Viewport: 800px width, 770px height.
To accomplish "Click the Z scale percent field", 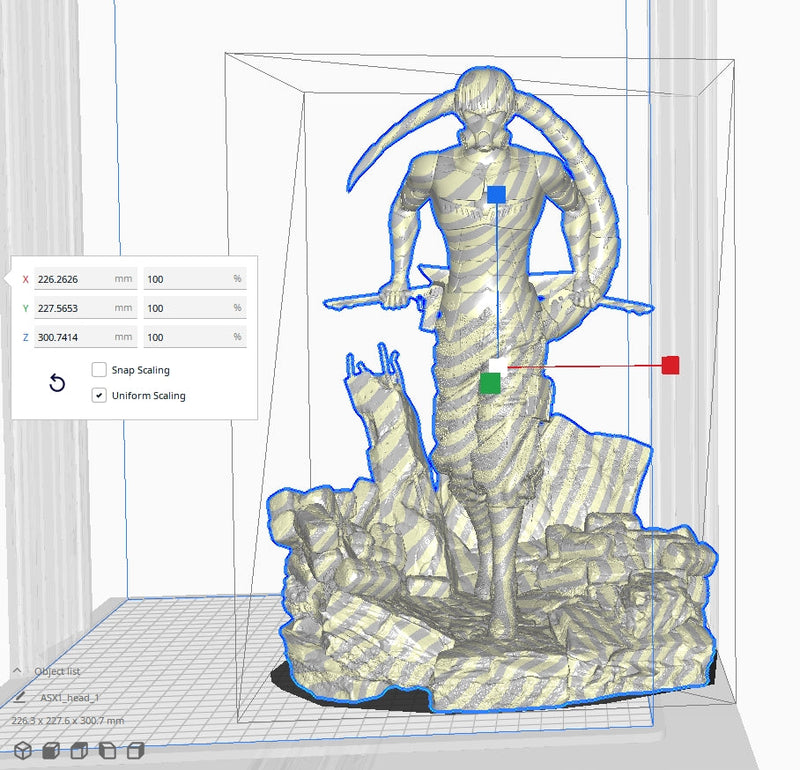I will pyautogui.click(x=195, y=337).
